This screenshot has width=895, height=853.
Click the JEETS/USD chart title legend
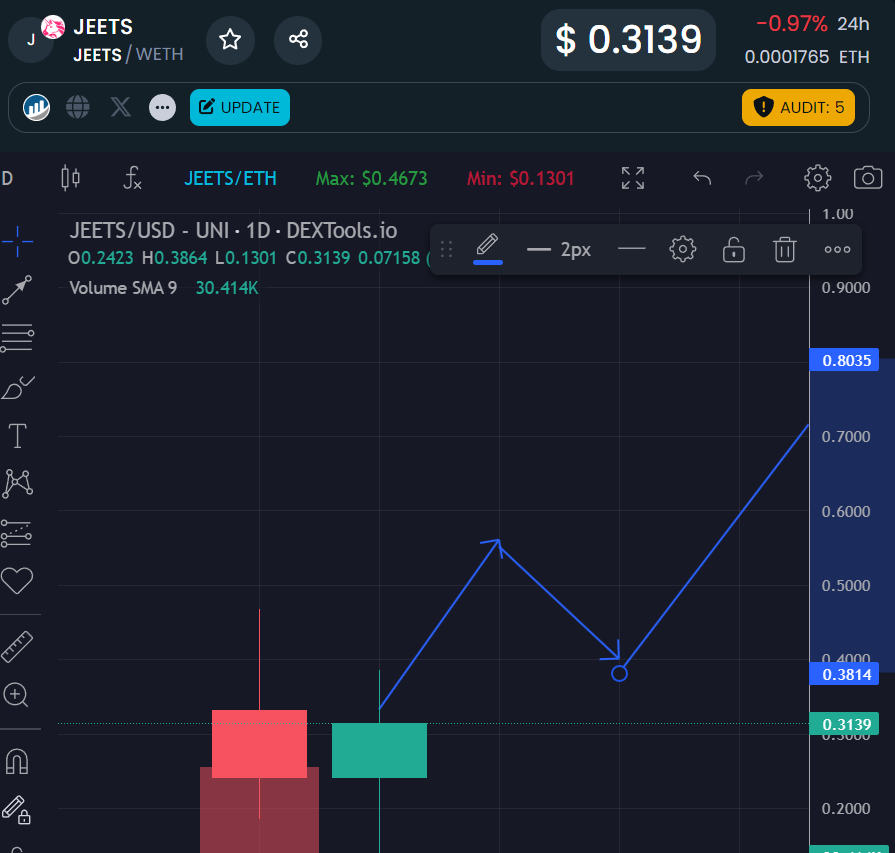click(x=233, y=231)
